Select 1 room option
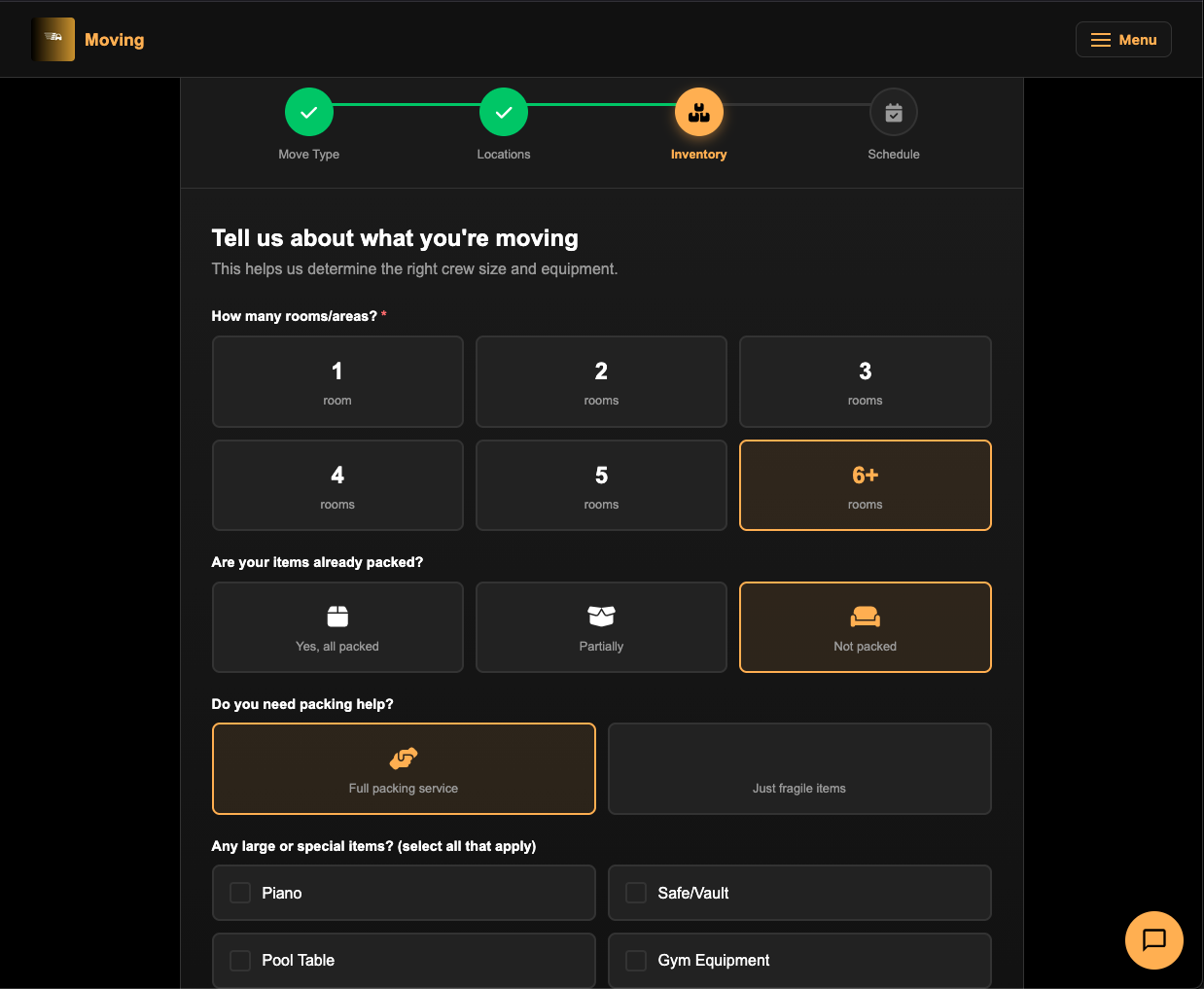The height and width of the screenshot is (989, 1204). 337,382
